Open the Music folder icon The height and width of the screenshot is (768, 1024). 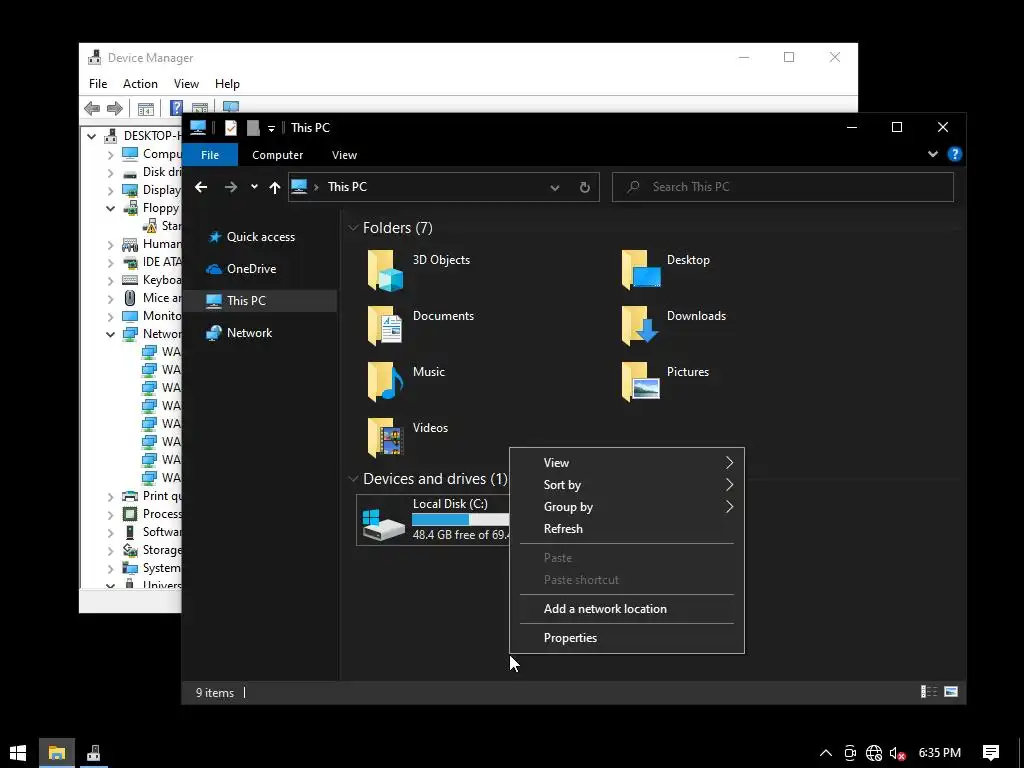pyautogui.click(x=385, y=381)
